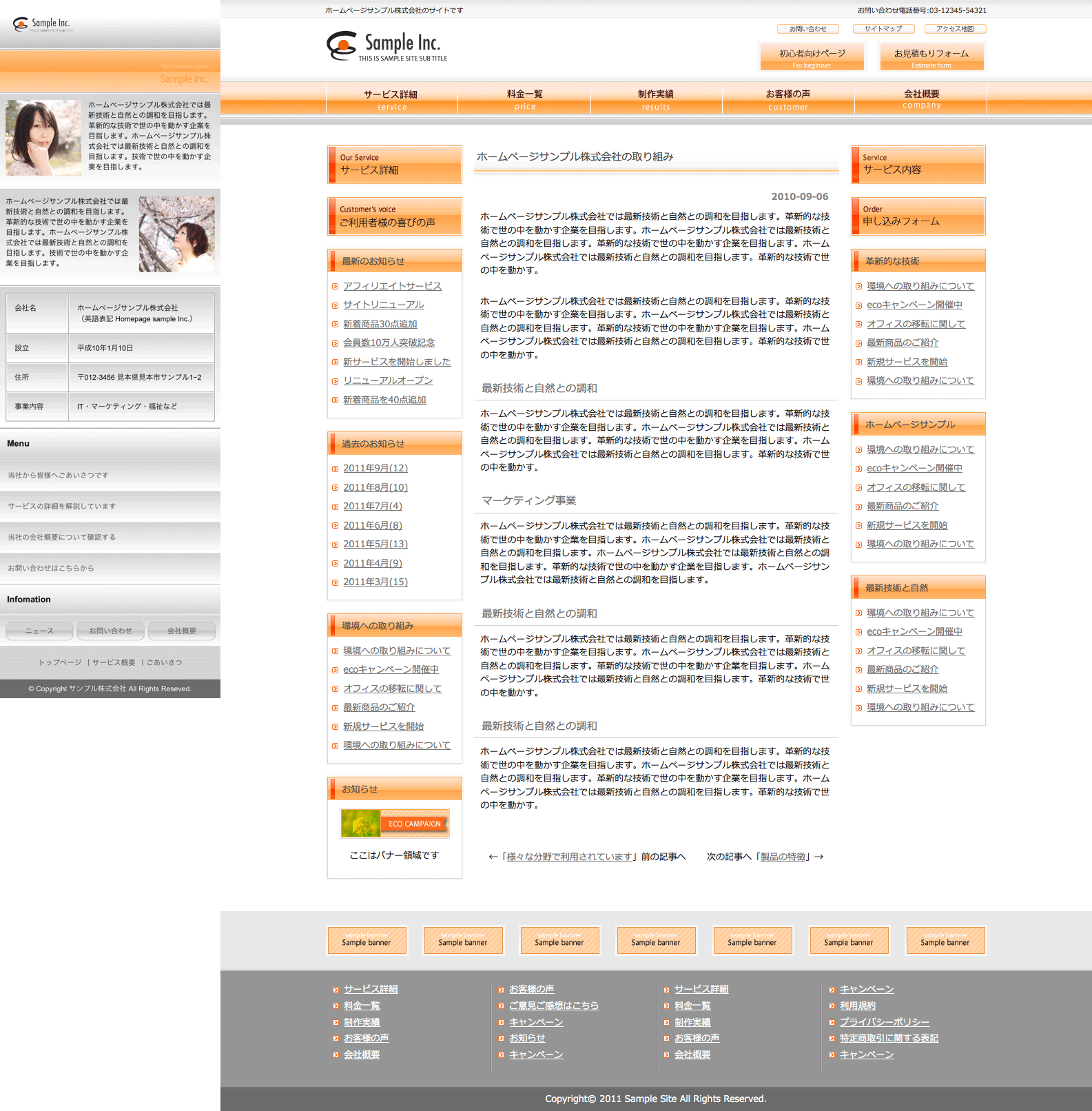The width and height of the screenshot is (1092, 1111).
Task: Open the サイトマップ button in header
Action: 883,29
